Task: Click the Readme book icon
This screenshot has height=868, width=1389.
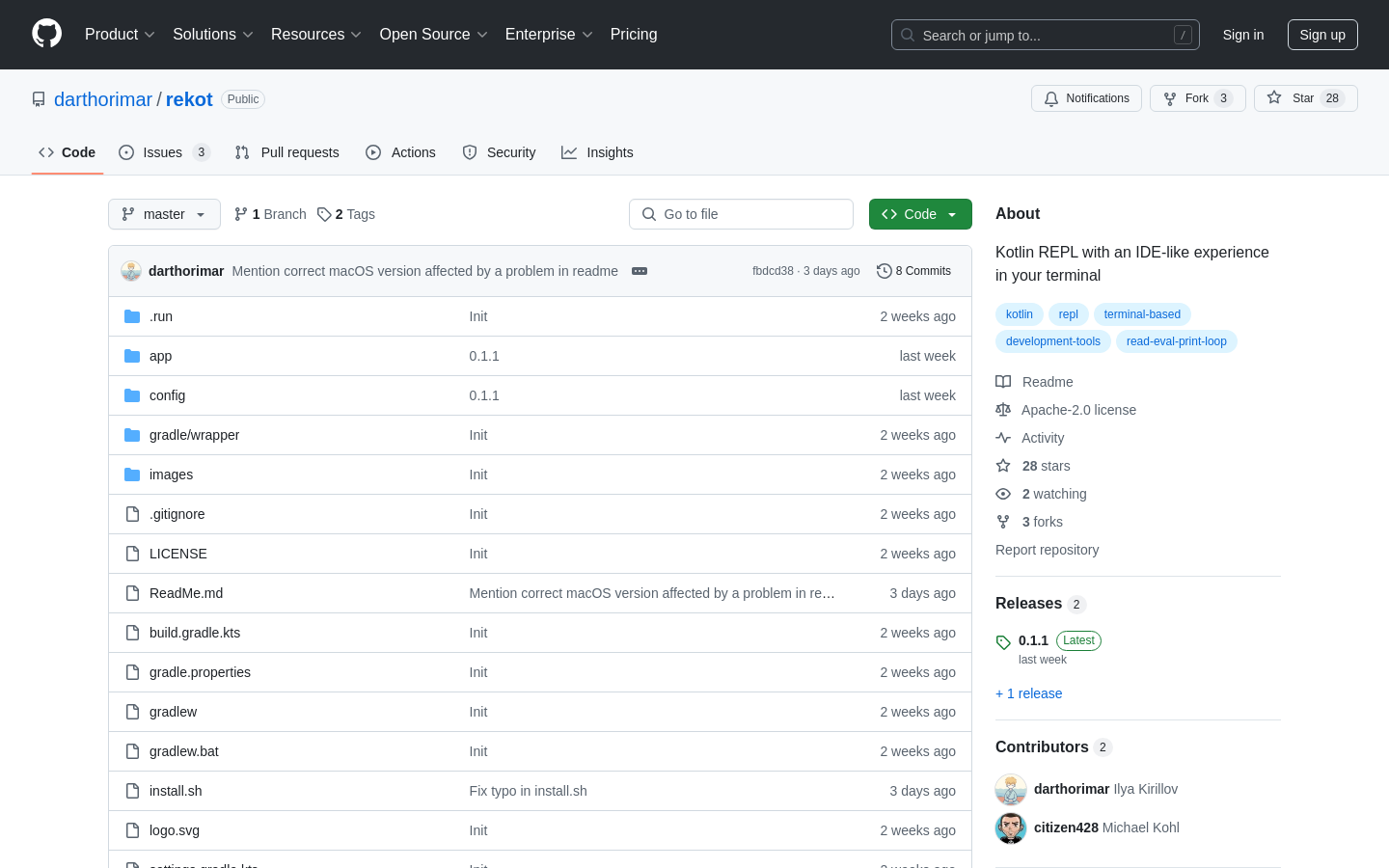Action: [1003, 382]
